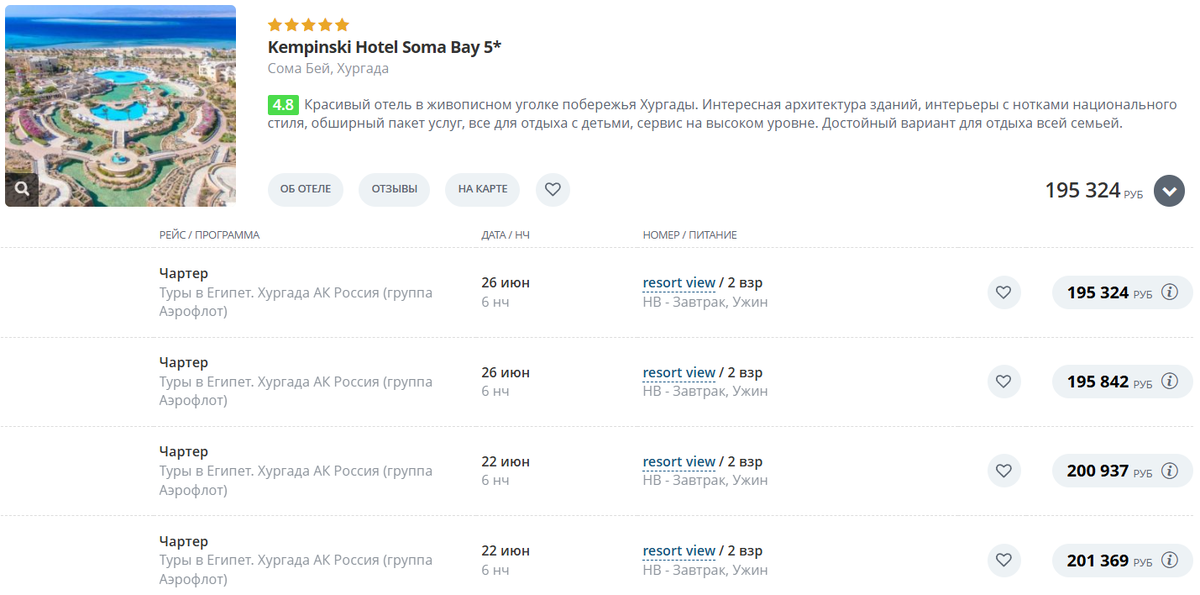Open the 'Об отеле' section
Screen dimensions: 1200x595
[305, 189]
